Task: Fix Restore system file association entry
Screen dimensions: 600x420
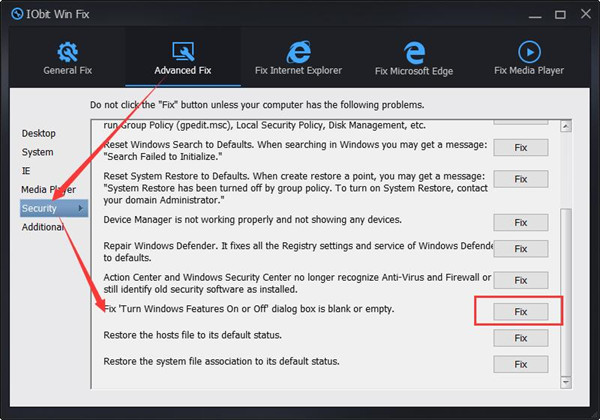Action: [x=521, y=364]
